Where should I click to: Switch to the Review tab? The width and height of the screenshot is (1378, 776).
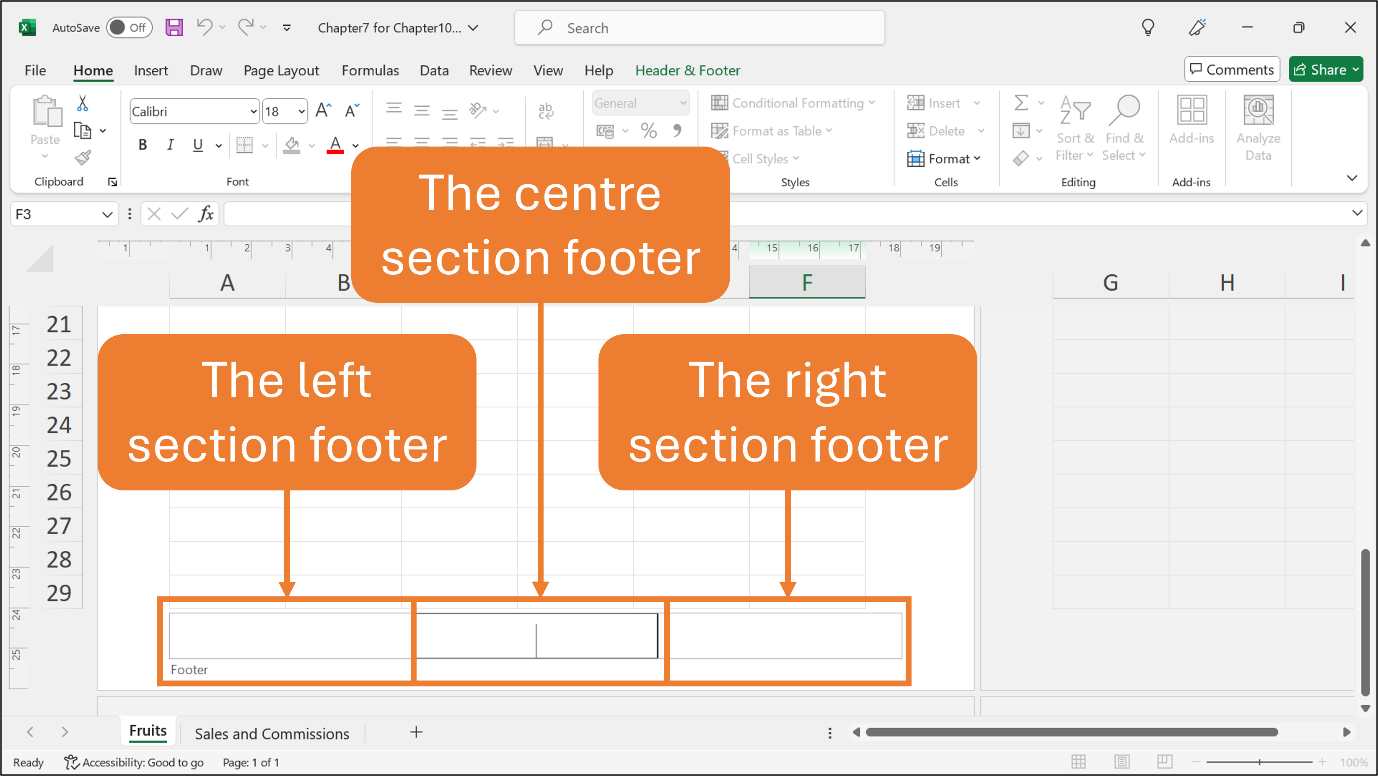point(491,70)
